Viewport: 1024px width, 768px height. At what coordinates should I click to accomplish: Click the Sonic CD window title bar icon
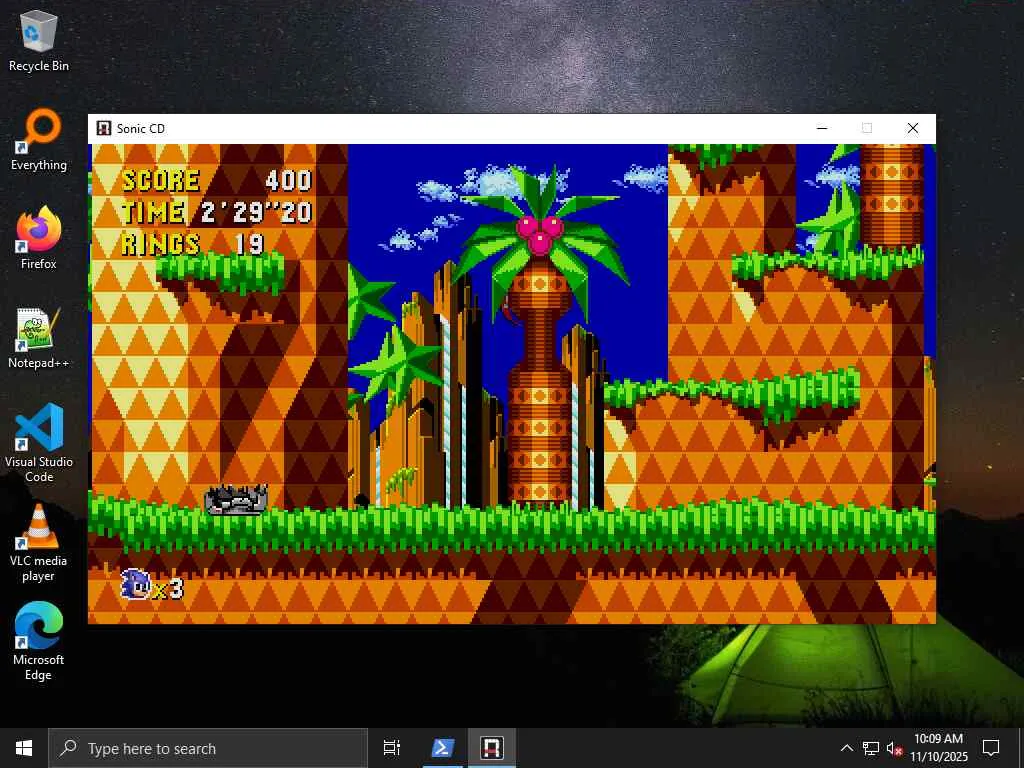103,128
